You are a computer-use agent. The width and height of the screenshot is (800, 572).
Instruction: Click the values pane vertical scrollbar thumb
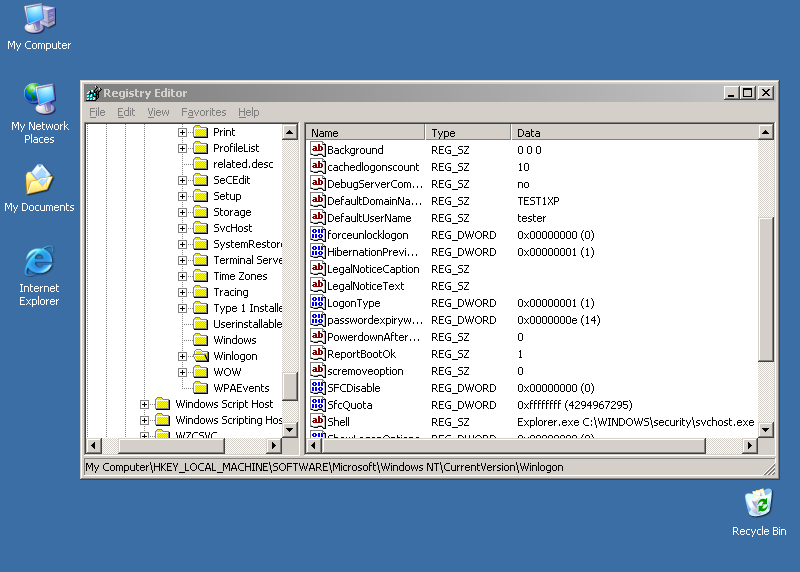pos(765,289)
